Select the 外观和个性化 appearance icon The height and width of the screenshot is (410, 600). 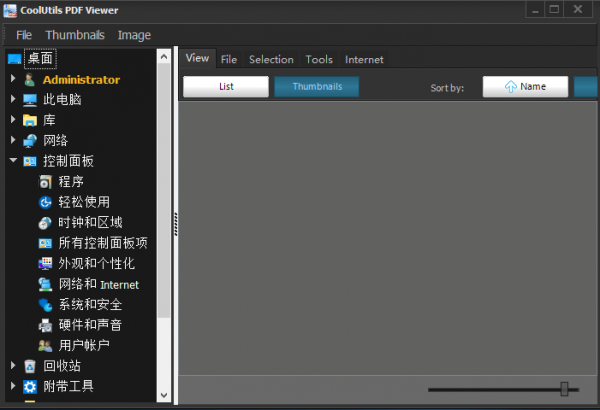pos(45,263)
